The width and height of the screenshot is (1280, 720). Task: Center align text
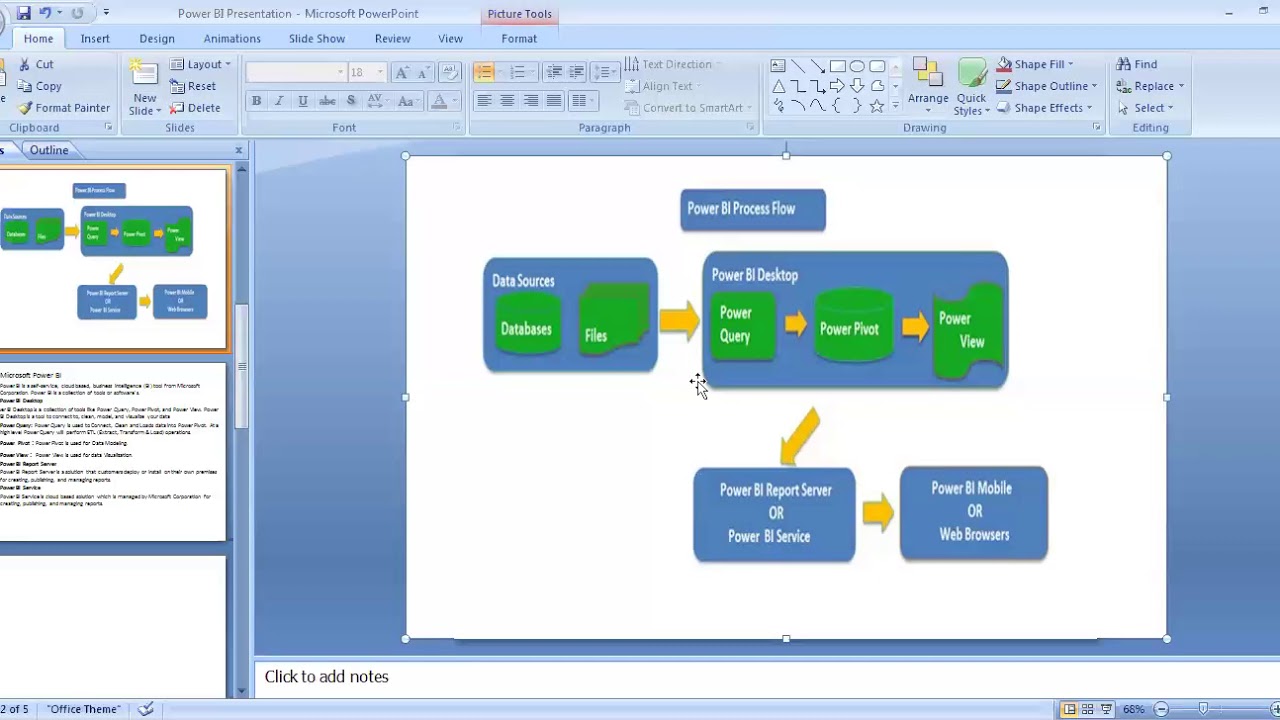tap(507, 101)
